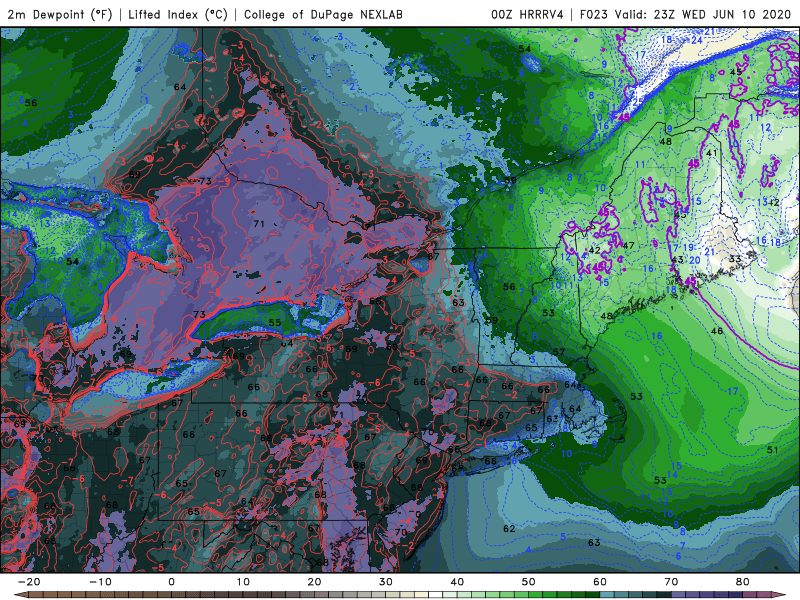800x600 pixels.
Task: Click the 59 dewpoint value in Vermont
Action: click(491, 320)
